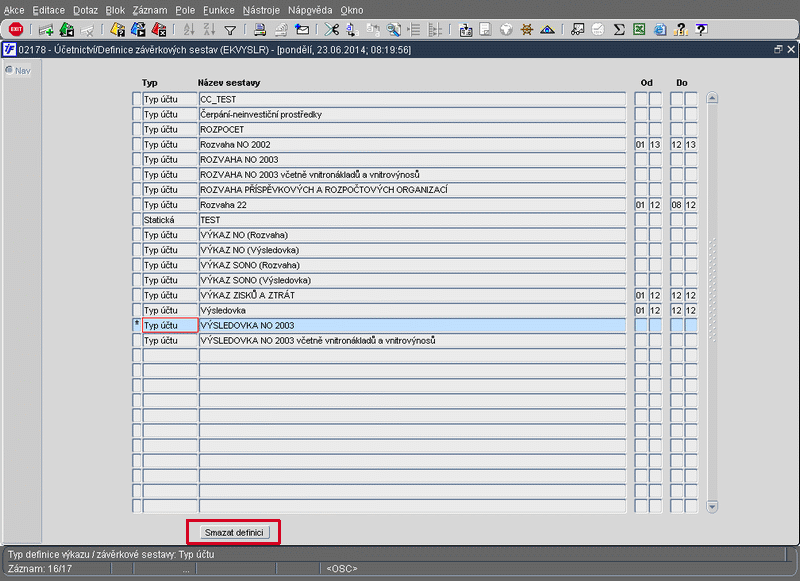This screenshot has height=581, width=800.
Task: Export to Excel with the green icon
Action: tap(639, 30)
